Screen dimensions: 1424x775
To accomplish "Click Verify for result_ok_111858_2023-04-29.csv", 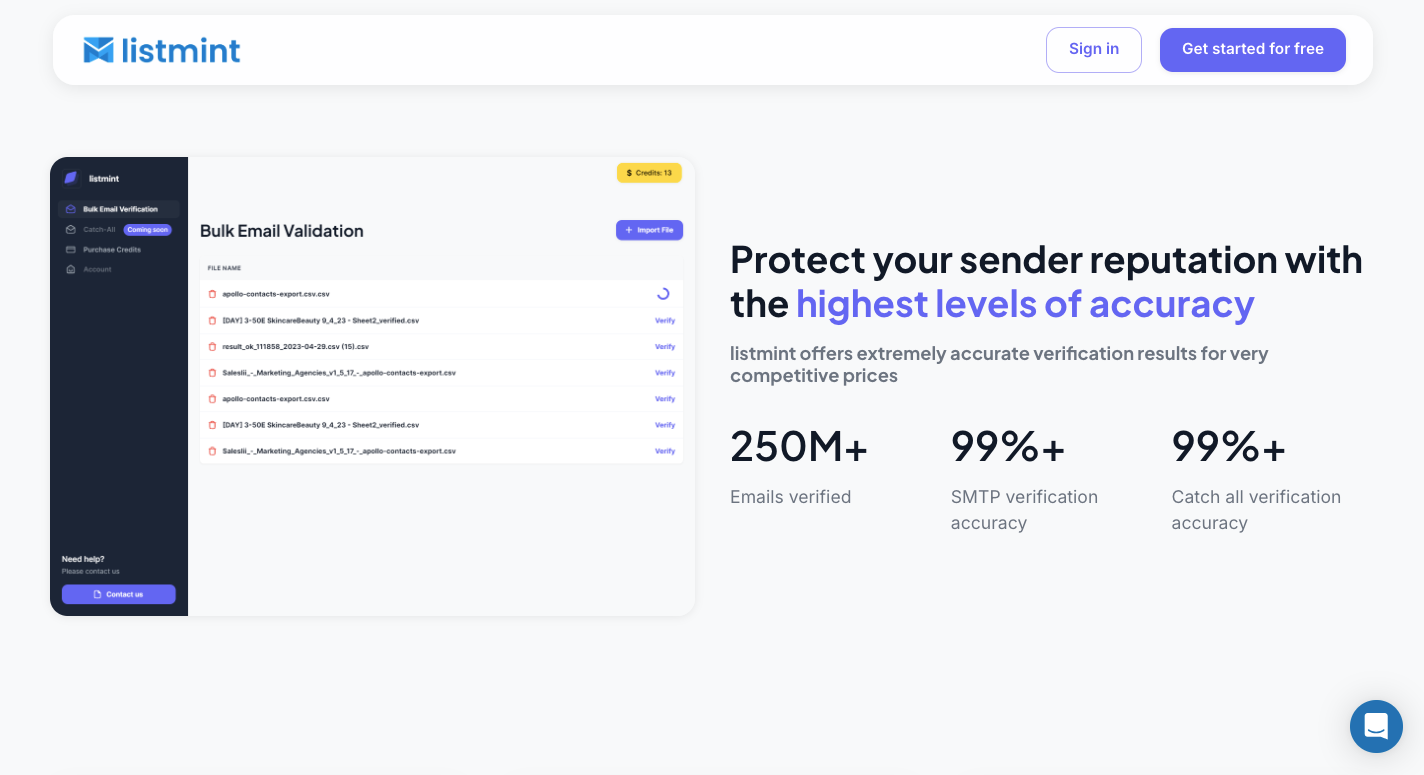I will coord(665,347).
